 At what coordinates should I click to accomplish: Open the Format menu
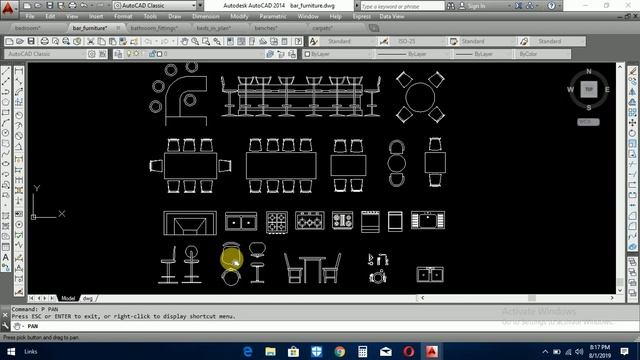point(123,17)
